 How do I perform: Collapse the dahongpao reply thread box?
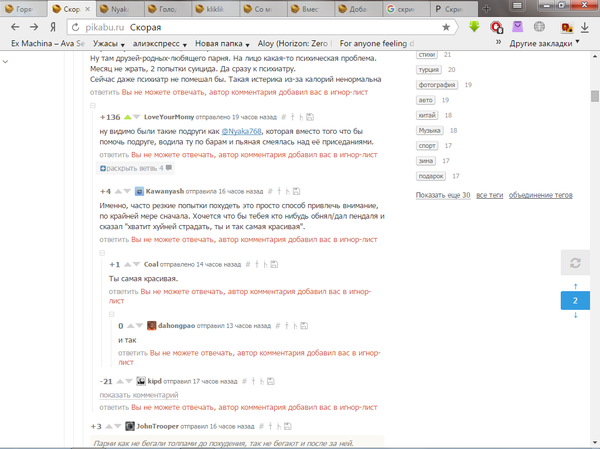112,313
